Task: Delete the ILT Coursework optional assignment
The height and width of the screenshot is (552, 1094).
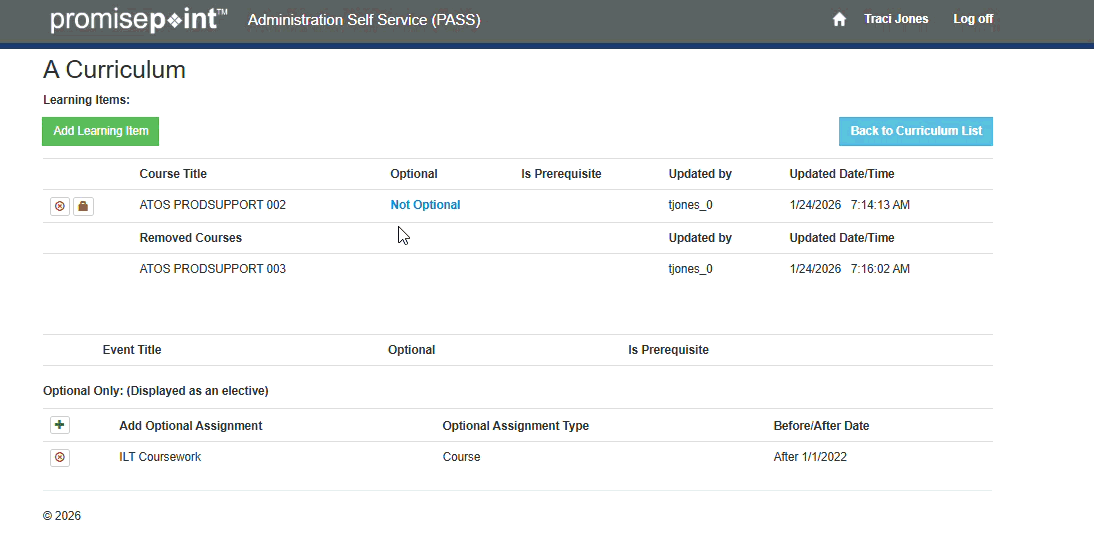Action: click(60, 457)
